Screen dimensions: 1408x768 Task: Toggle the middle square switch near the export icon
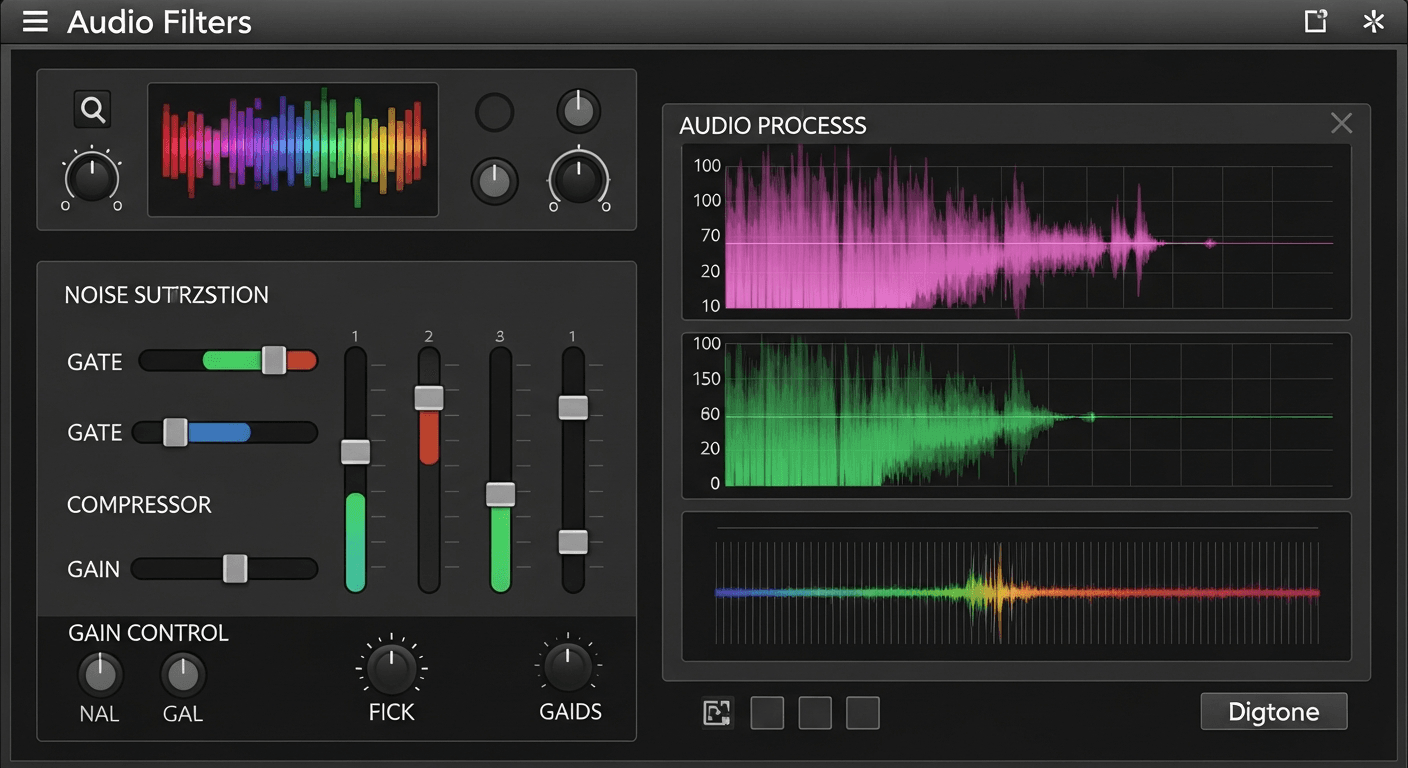815,713
